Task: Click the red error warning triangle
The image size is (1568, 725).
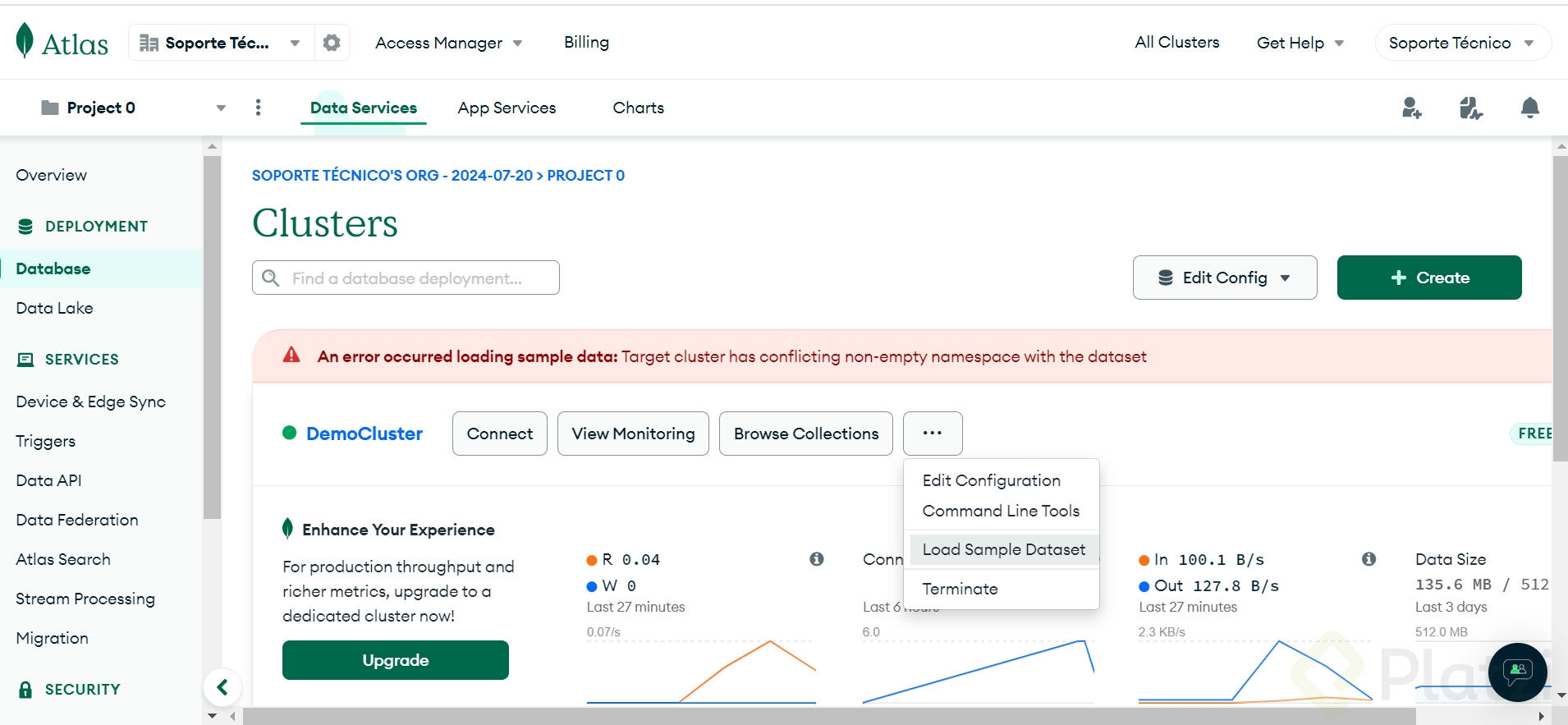Action: tap(291, 356)
